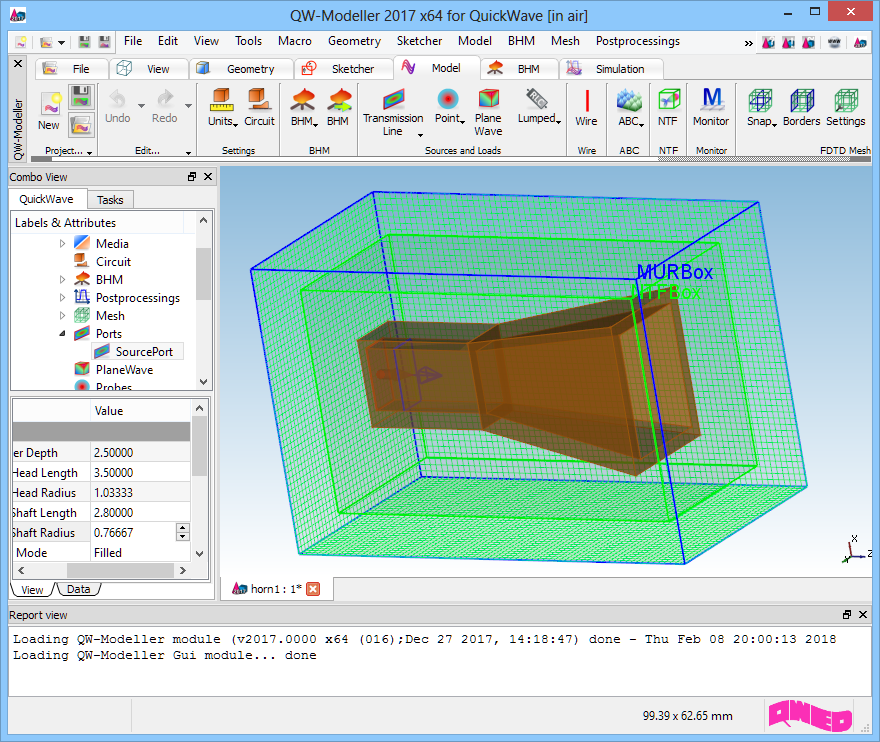
Task: Open the Transmission Line dropdown
Action: click(x=420, y=134)
